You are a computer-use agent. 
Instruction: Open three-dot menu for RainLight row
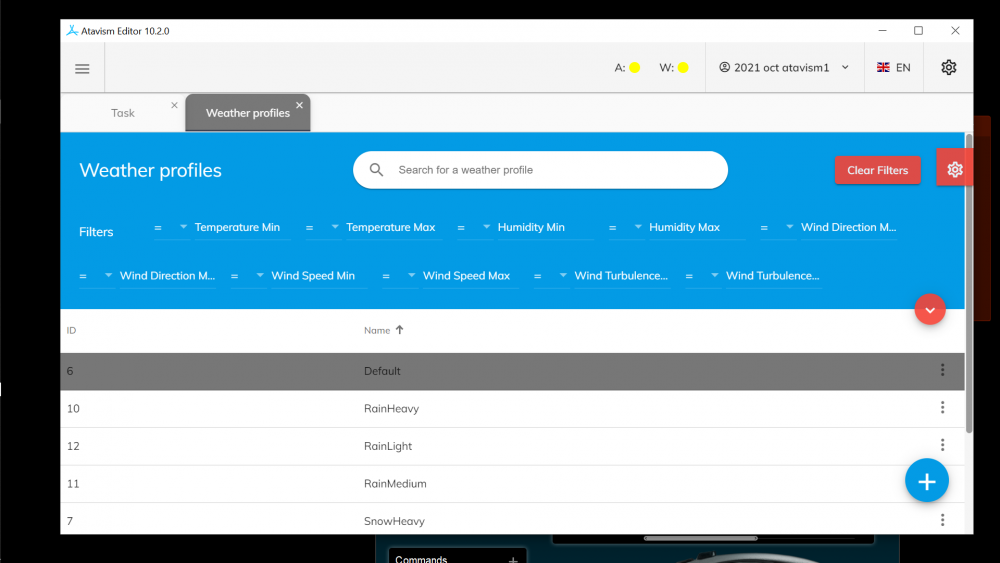(942, 445)
